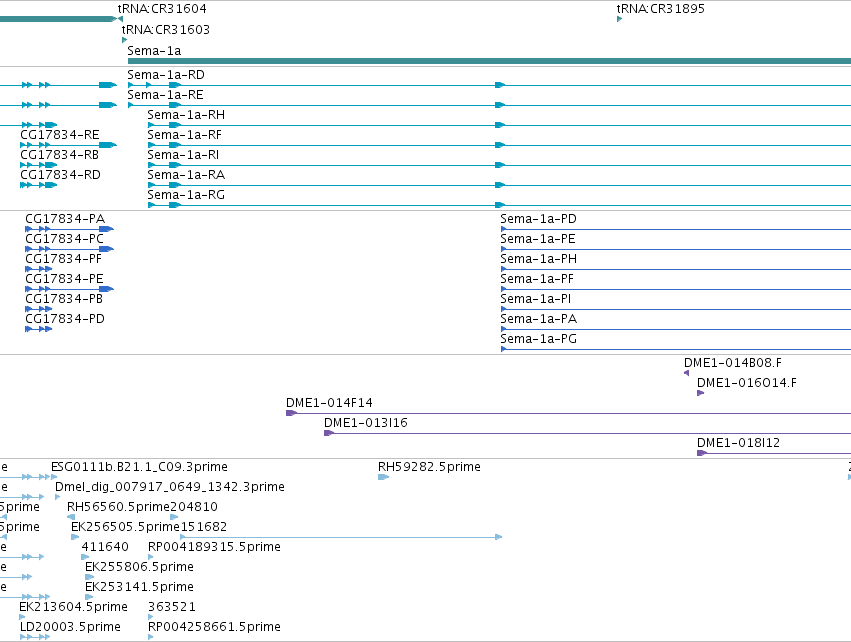Select EST EK255806.5prime
851x642 pixels.
[x=139, y=567]
